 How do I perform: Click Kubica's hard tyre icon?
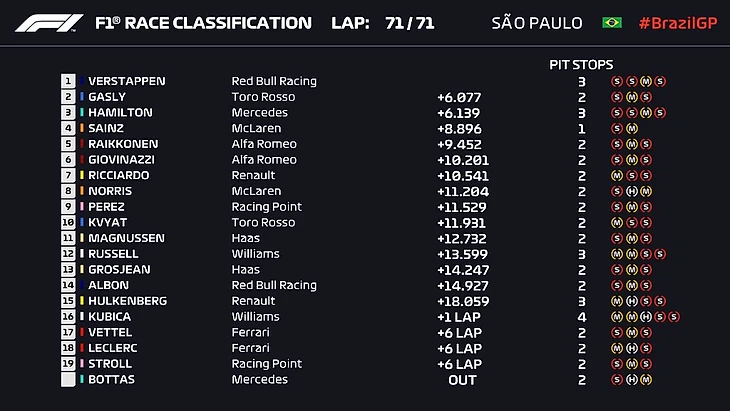click(645, 317)
